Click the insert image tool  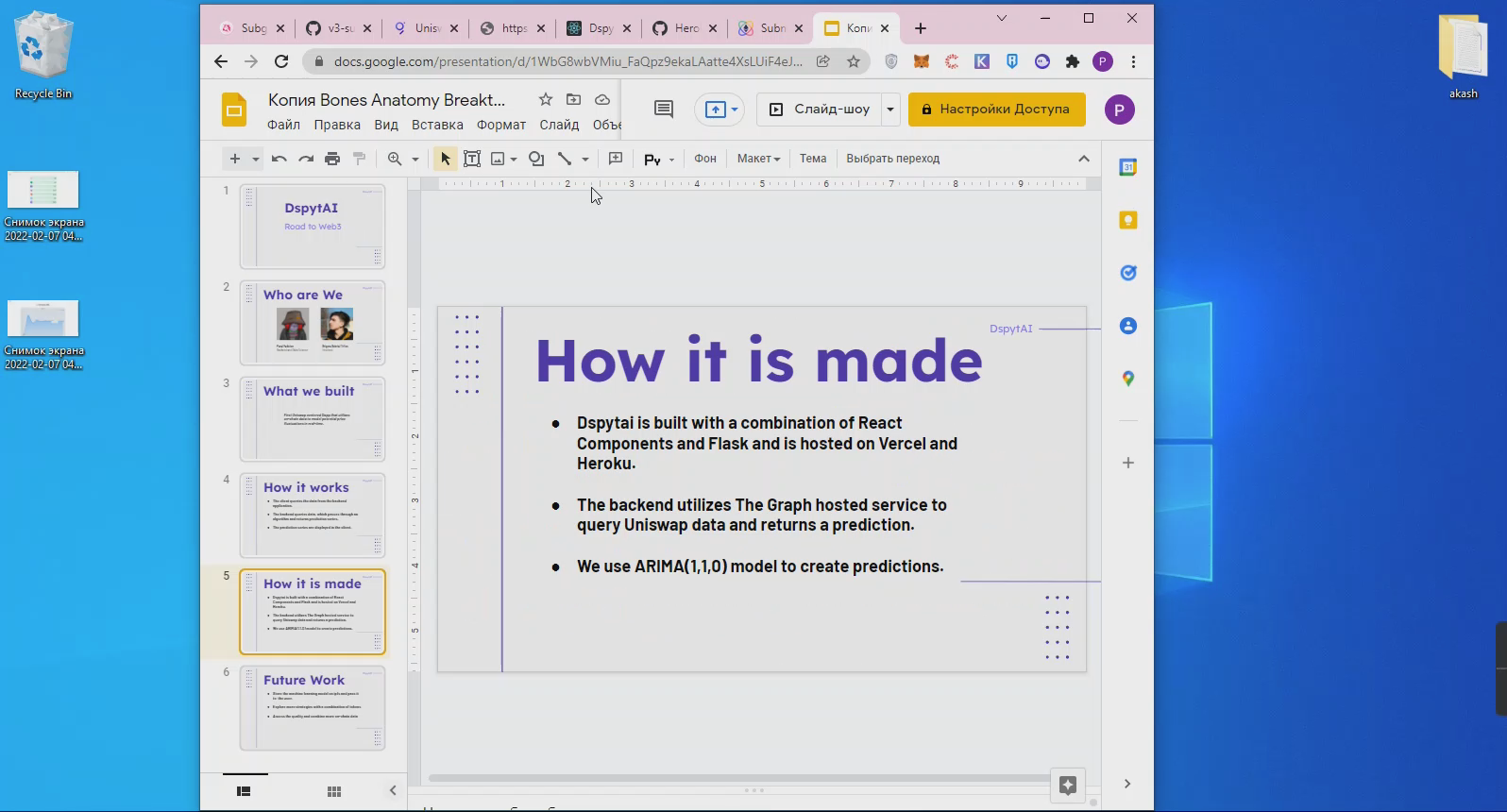click(x=498, y=159)
